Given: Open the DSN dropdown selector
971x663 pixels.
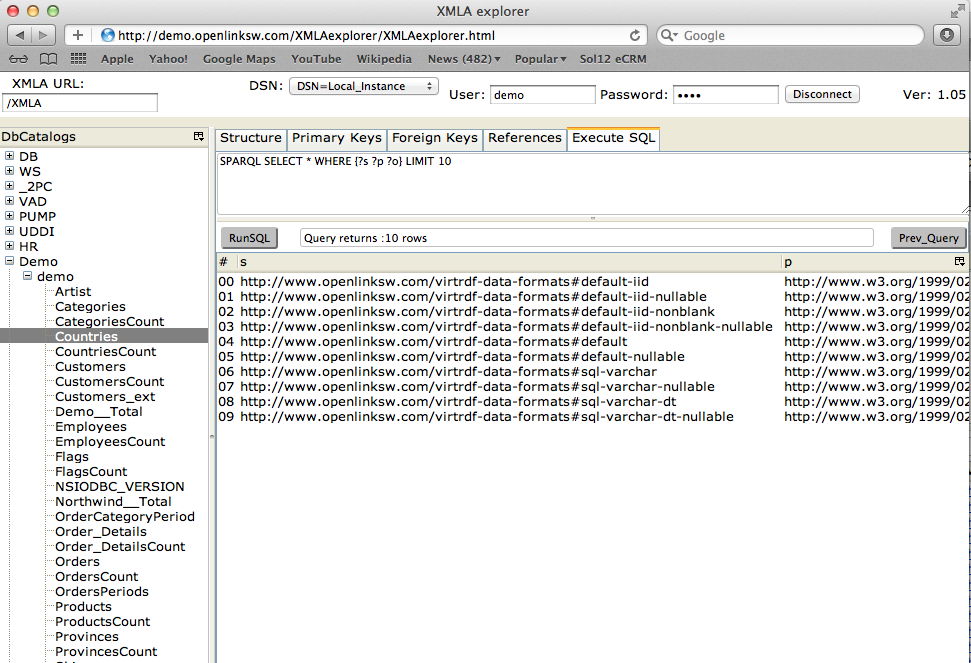Looking at the screenshot, I should tap(364, 86).
